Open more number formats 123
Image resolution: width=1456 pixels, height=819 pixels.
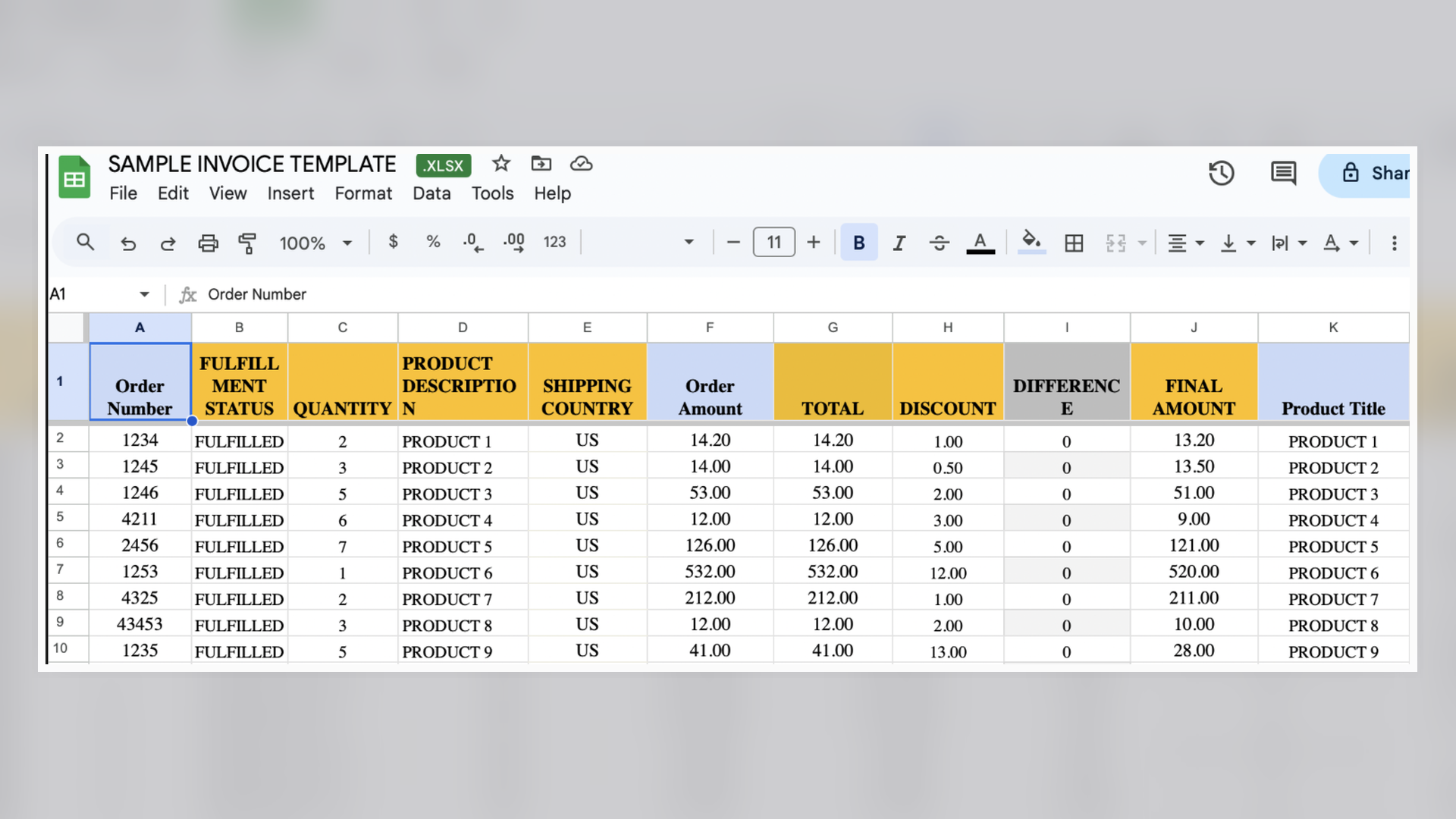pos(554,242)
